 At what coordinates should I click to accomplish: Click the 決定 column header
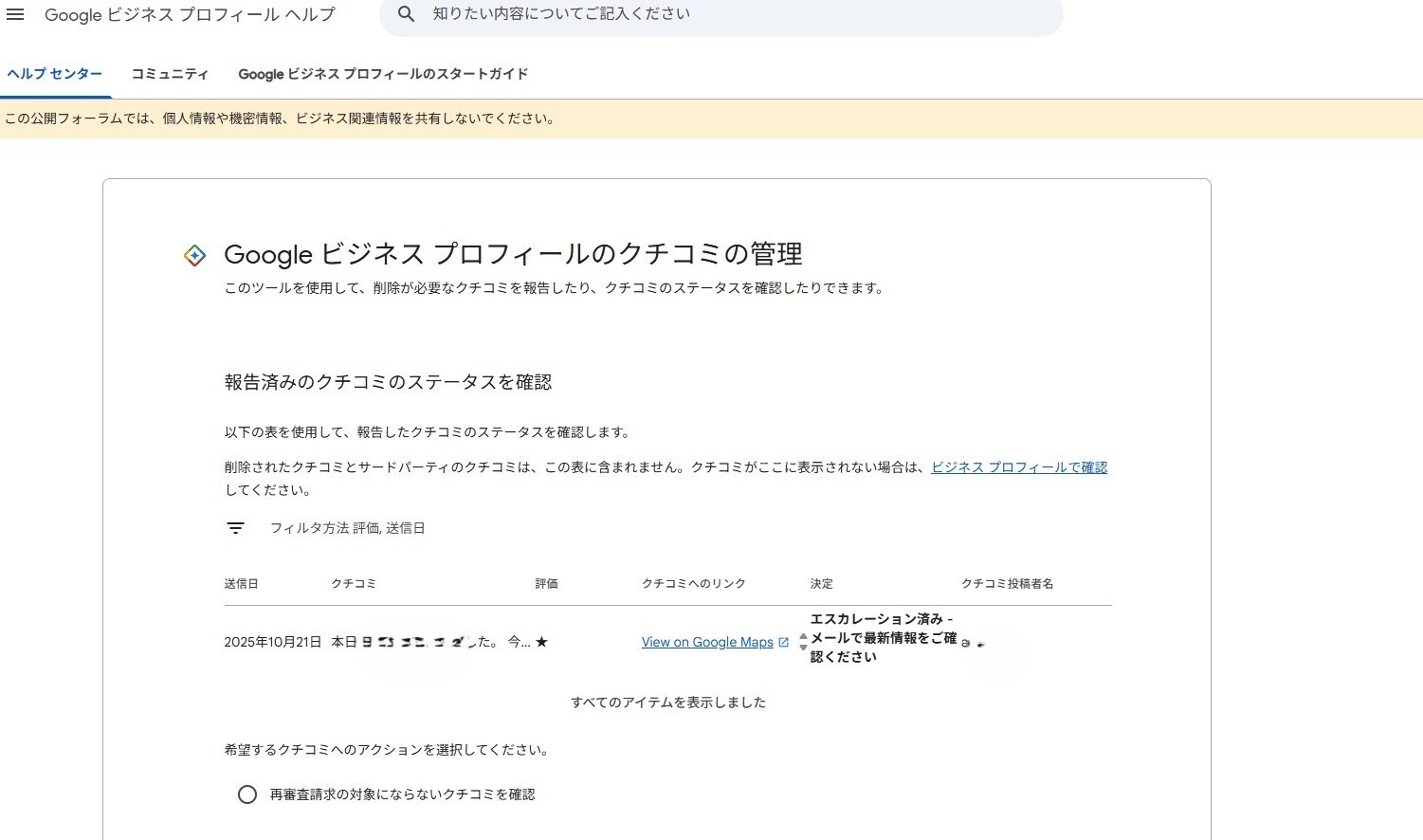pyautogui.click(x=822, y=584)
